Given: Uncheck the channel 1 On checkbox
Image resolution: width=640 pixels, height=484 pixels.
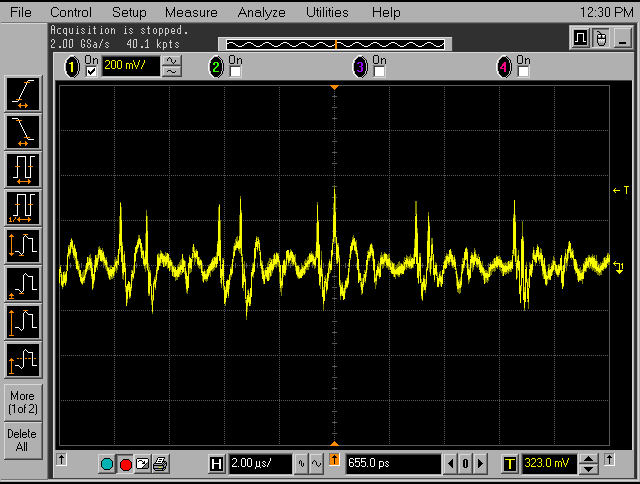Looking at the screenshot, I should (x=92, y=72).
